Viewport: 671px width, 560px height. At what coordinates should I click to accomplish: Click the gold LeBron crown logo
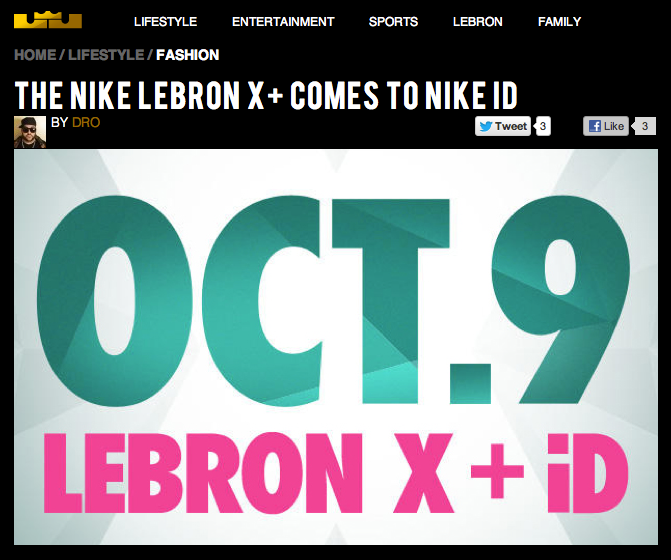tap(48, 21)
